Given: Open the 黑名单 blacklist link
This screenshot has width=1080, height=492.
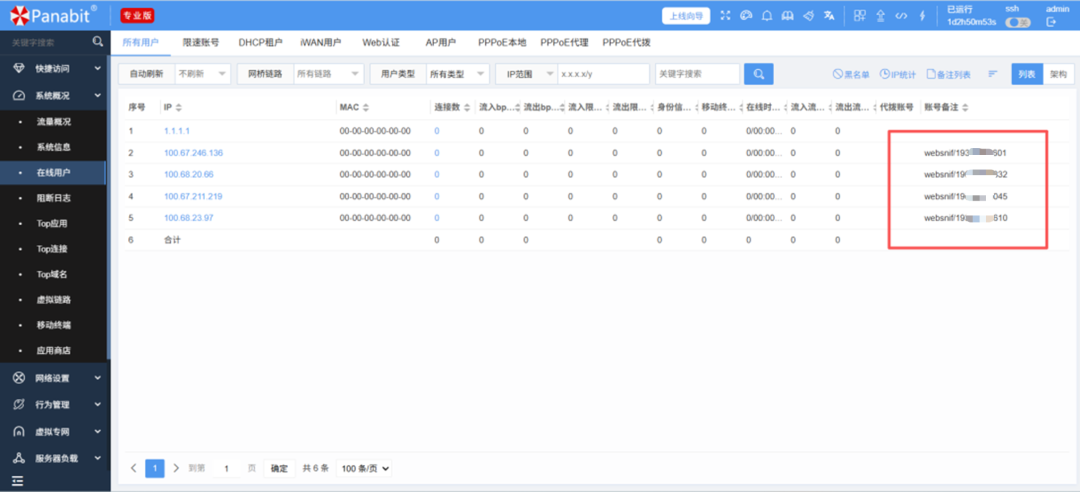Looking at the screenshot, I should (x=851, y=74).
